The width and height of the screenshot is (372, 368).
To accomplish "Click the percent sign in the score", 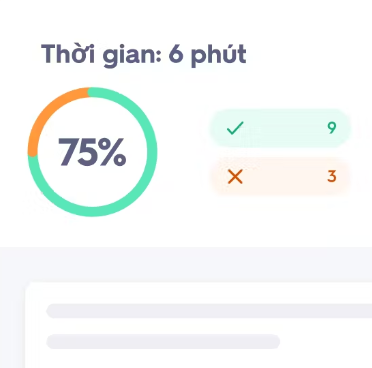I will point(112,152).
